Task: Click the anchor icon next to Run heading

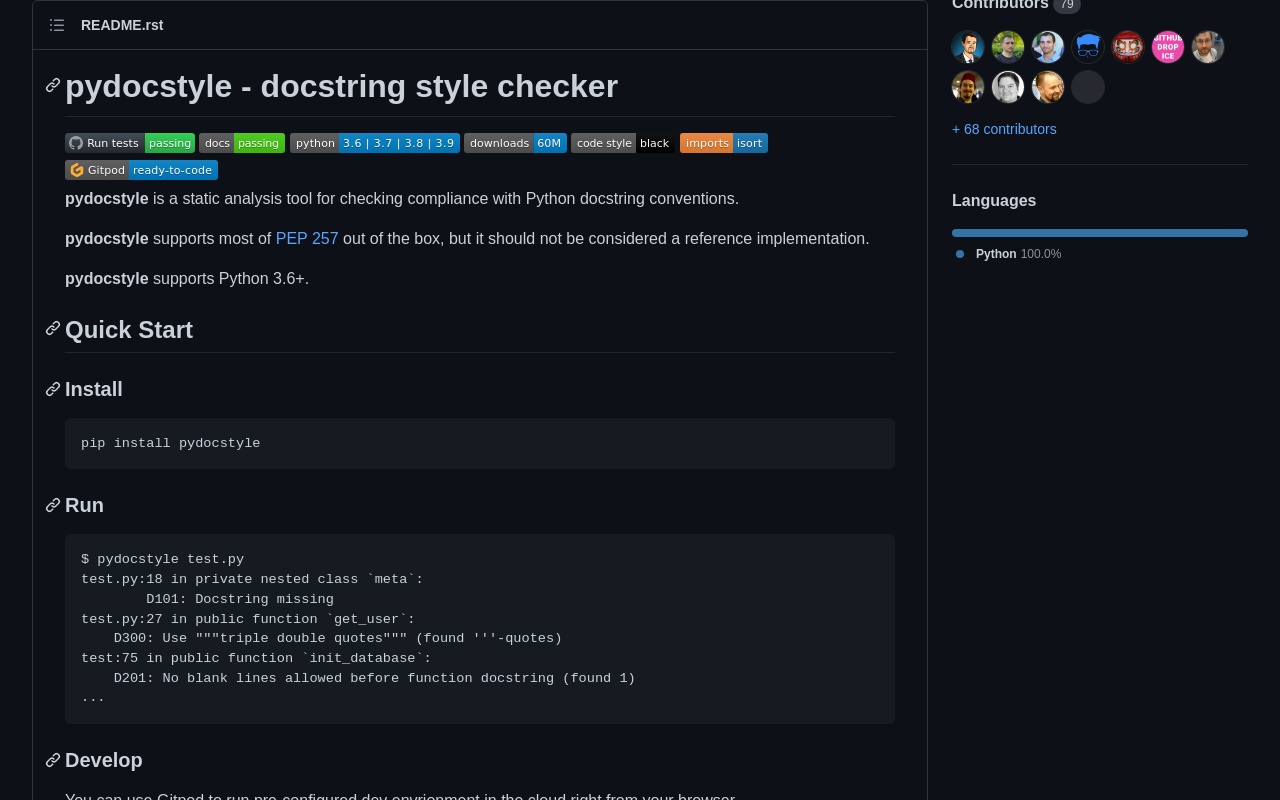Action: tap(53, 505)
